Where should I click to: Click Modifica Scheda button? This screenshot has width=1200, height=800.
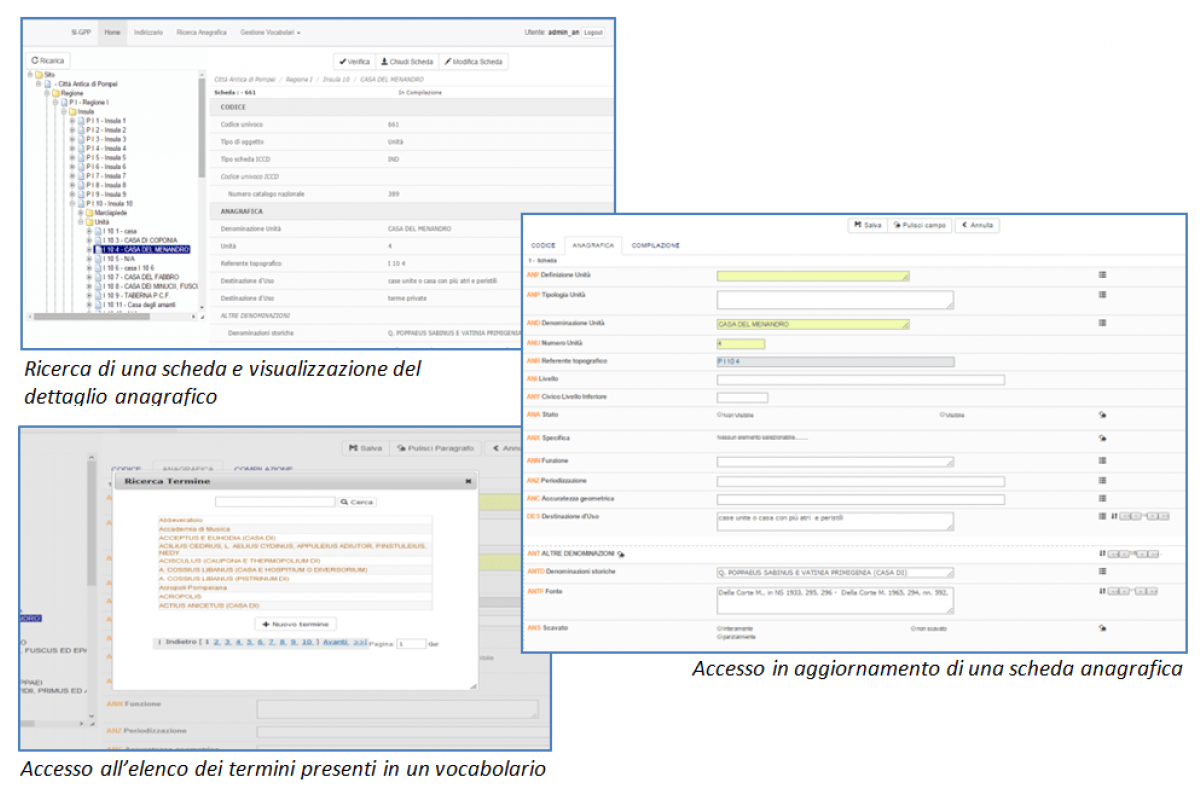tap(474, 61)
